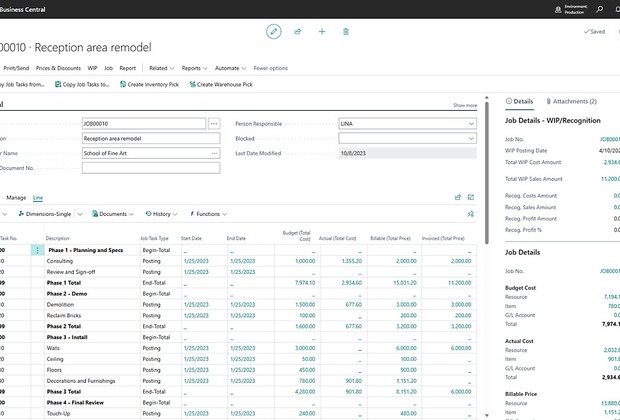This screenshot has width=620, height=420.
Task: Select the Reclaim Bricks row
Action: [238, 316]
